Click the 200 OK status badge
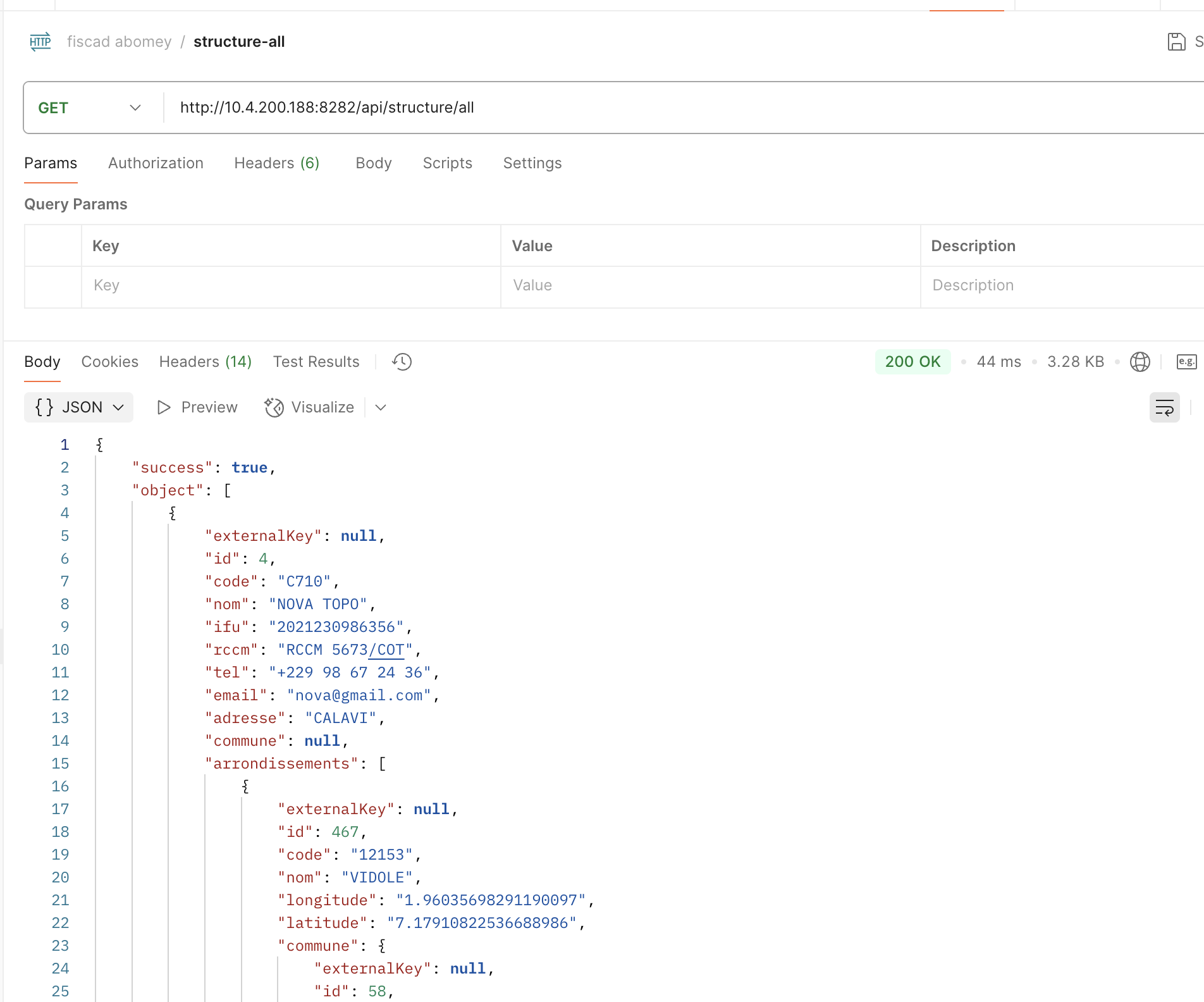Image resolution: width=1204 pixels, height=1002 pixels. (912, 362)
